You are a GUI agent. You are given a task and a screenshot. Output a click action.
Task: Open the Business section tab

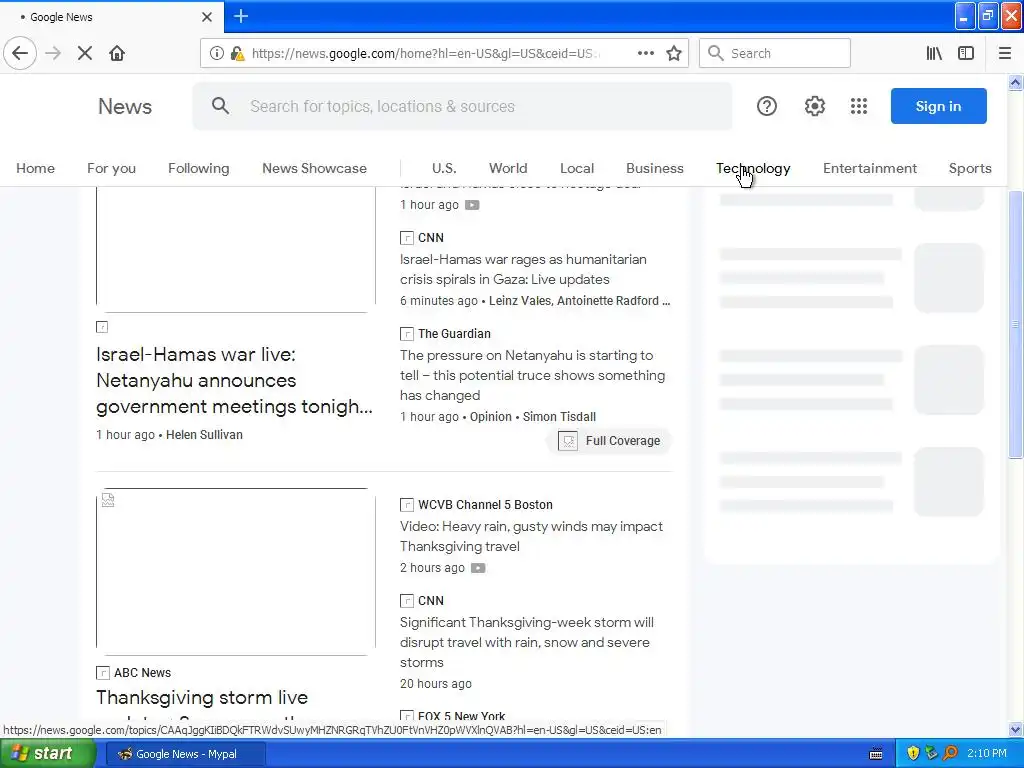pyautogui.click(x=654, y=168)
